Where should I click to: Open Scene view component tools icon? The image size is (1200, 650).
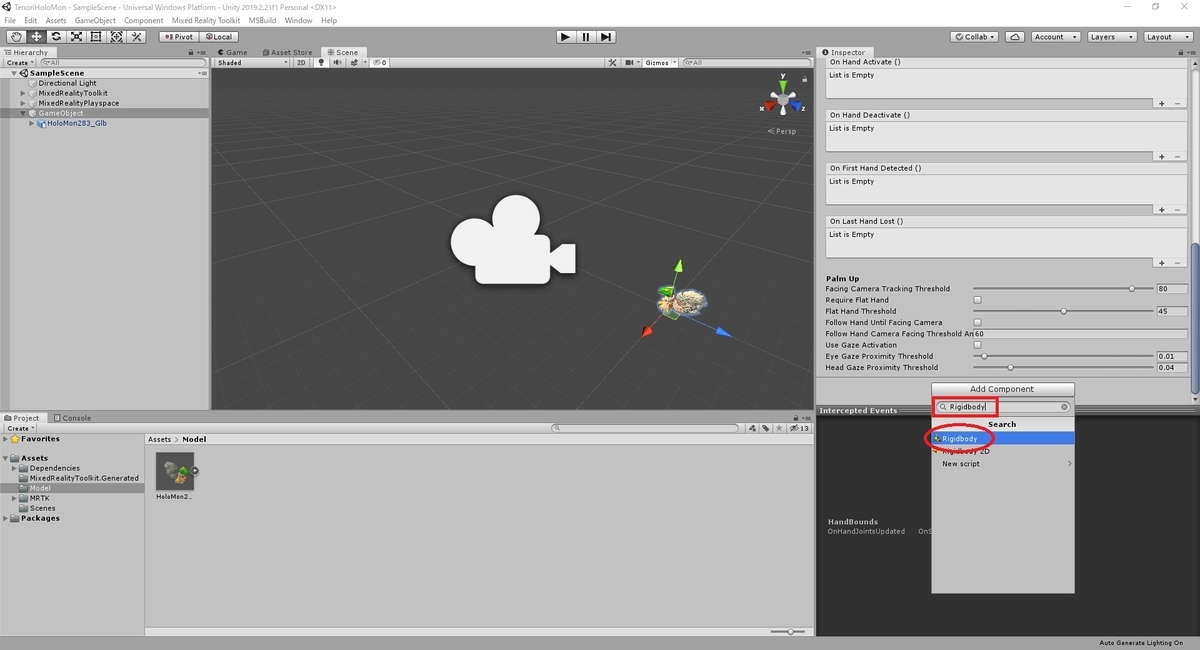[x=613, y=62]
